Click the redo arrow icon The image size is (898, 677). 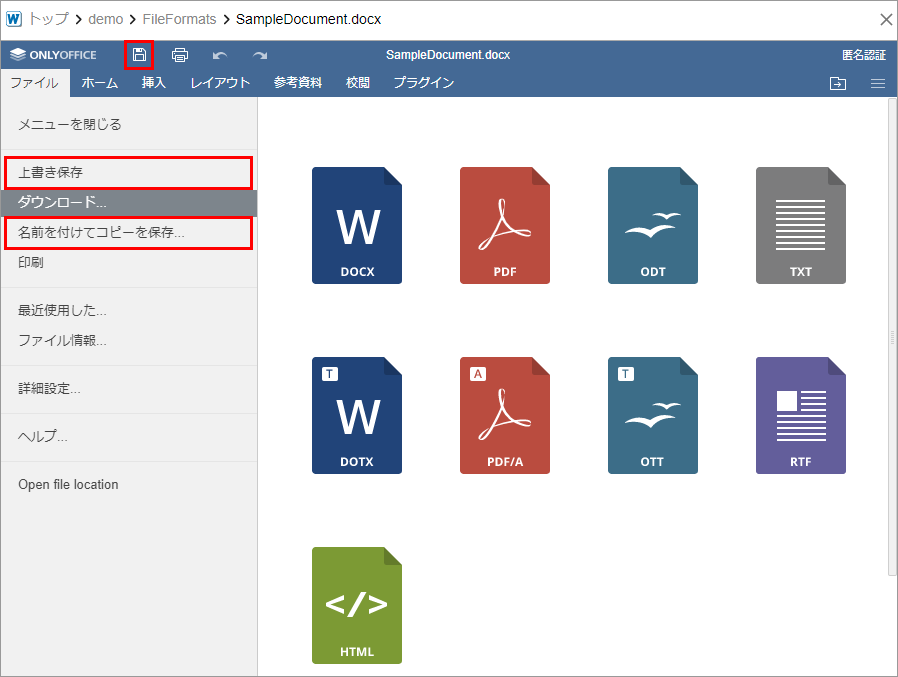point(260,56)
